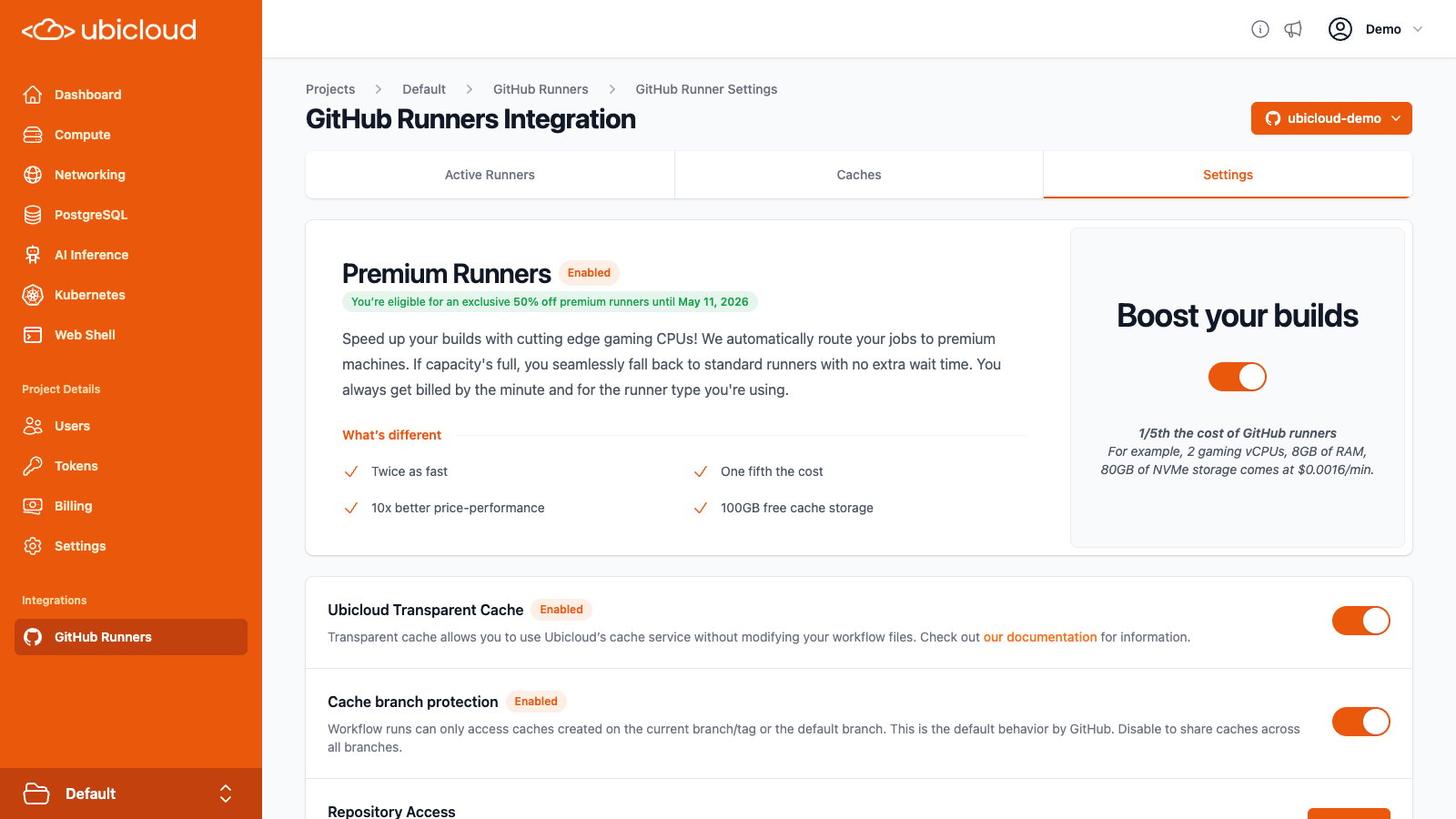Disable the Ubicloud Transparent Cache toggle
This screenshot has width=1456, height=819.
(x=1361, y=621)
